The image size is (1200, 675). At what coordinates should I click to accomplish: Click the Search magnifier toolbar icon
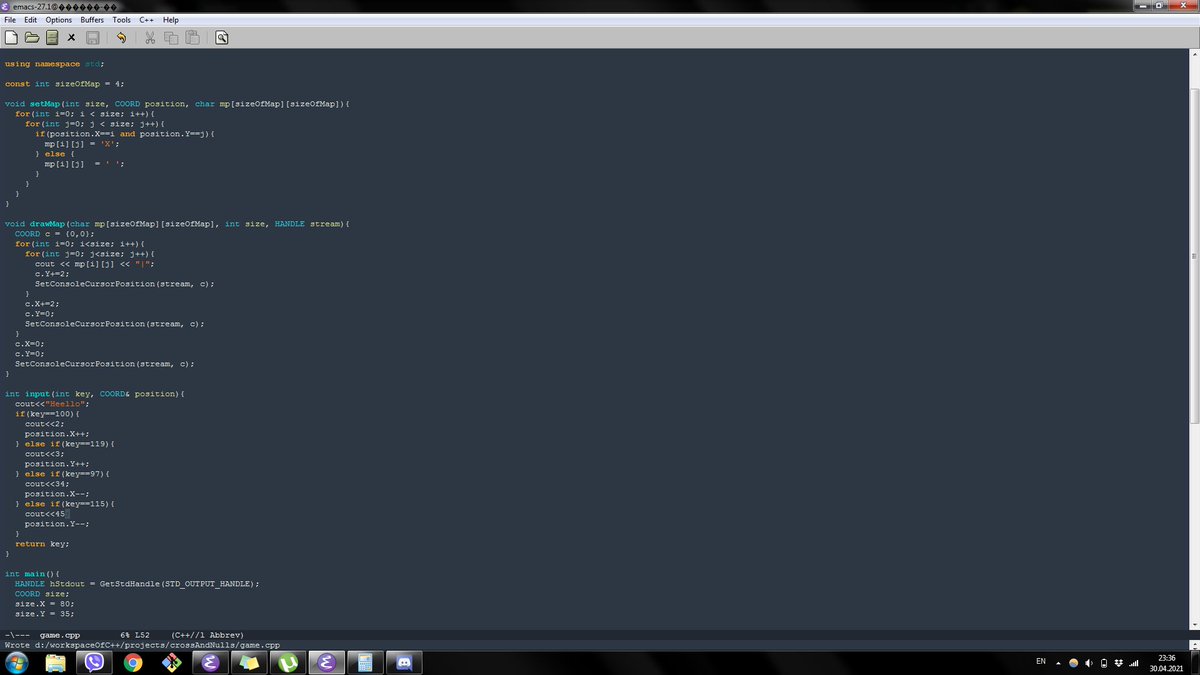(221, 38)
